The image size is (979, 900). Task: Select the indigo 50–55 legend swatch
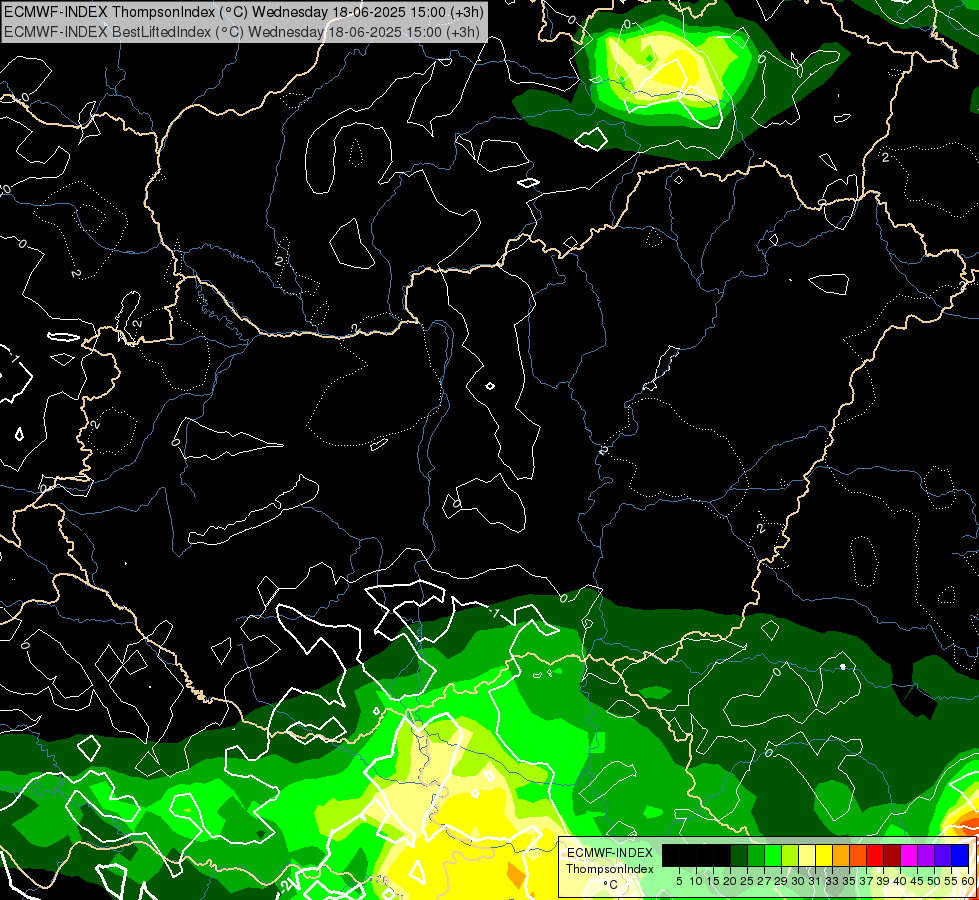tap(942, 856)
